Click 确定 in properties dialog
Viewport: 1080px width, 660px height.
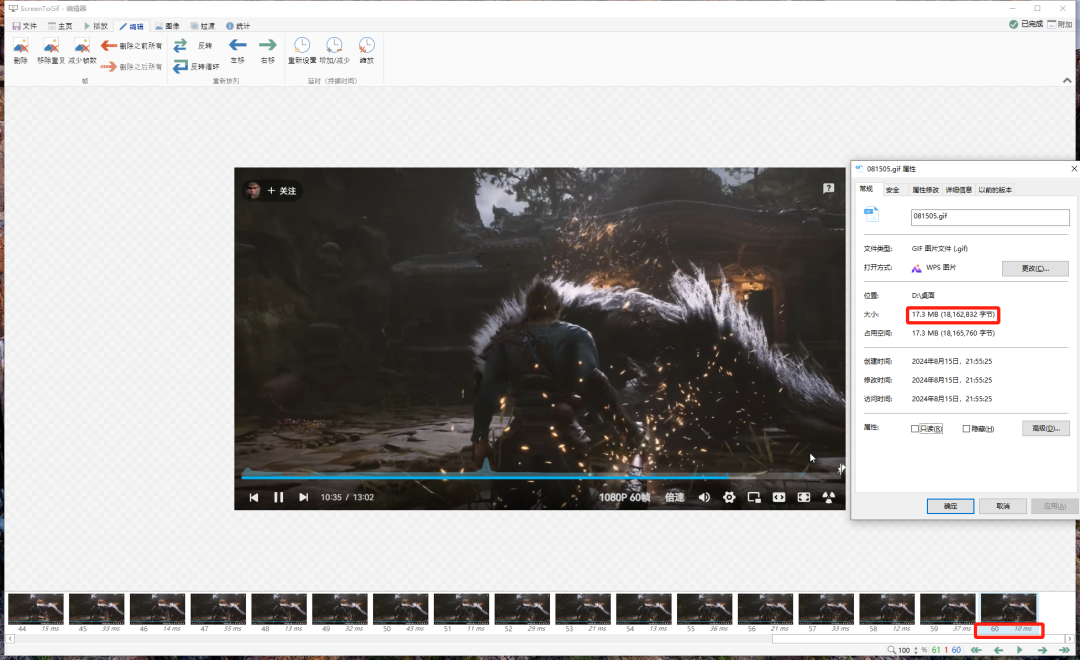pos(951,506)
